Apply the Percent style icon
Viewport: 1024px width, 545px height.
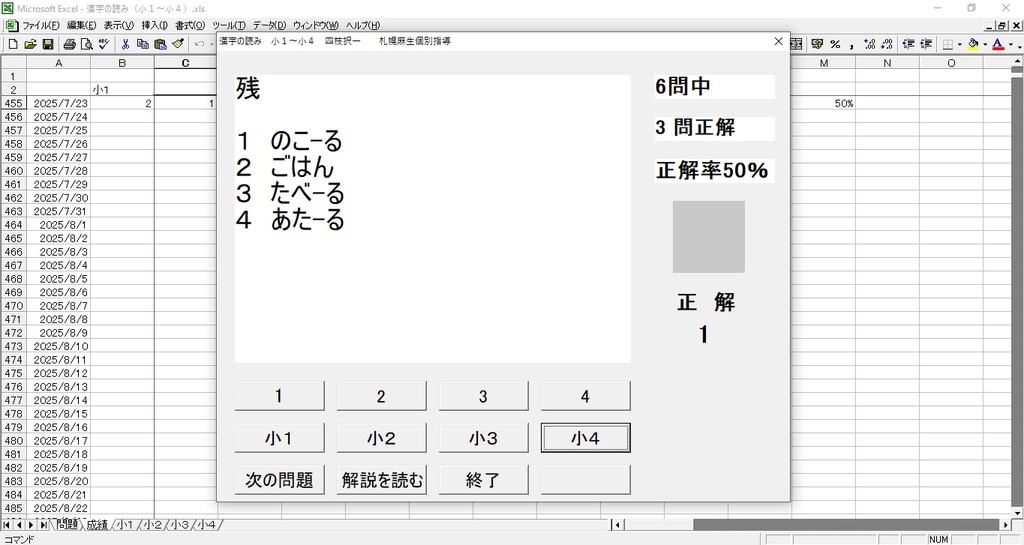[x=835, y=44]
